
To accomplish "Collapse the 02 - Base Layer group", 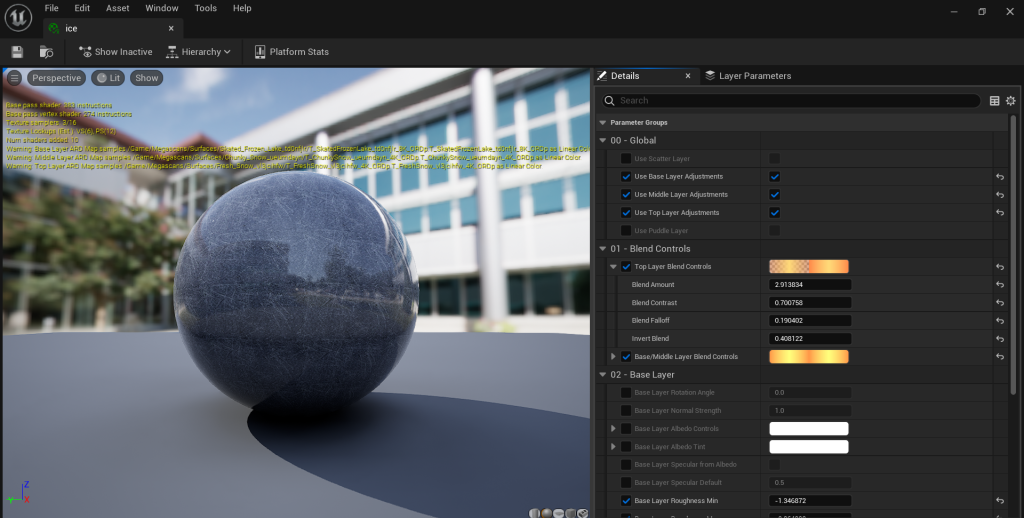I will coord(602,375).
